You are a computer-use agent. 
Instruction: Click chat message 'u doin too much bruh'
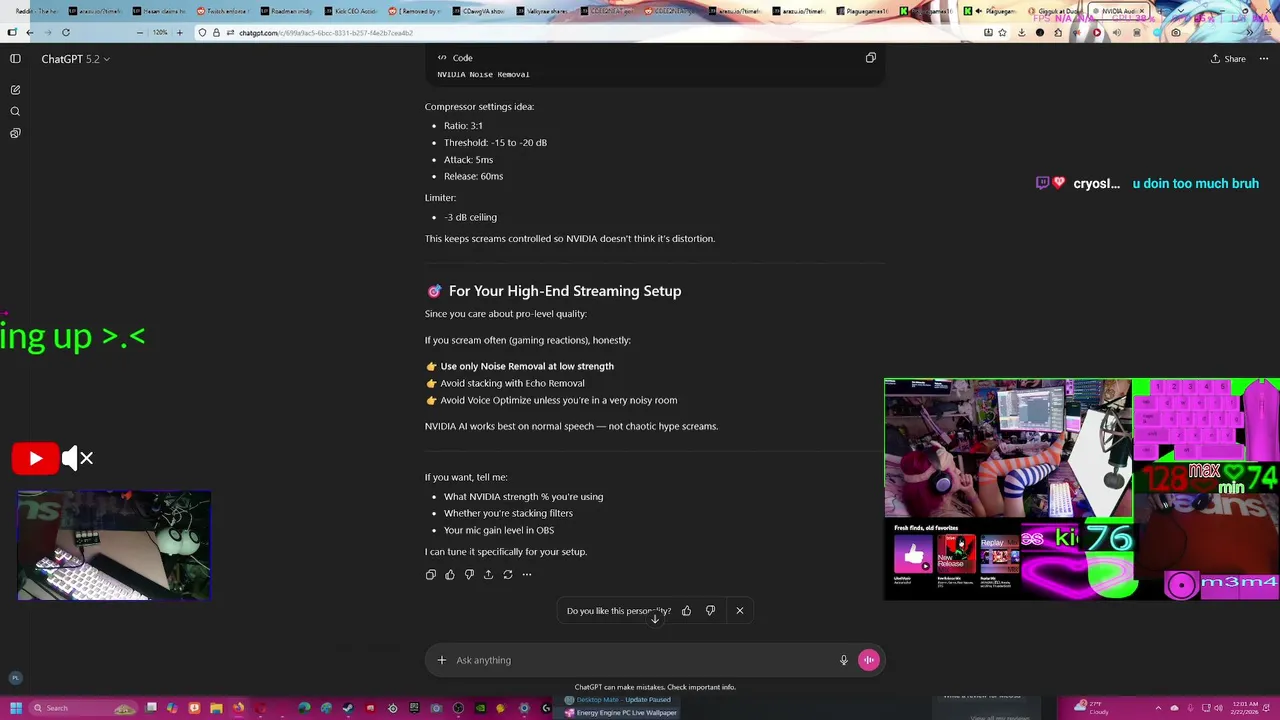tap(1195, 184)
